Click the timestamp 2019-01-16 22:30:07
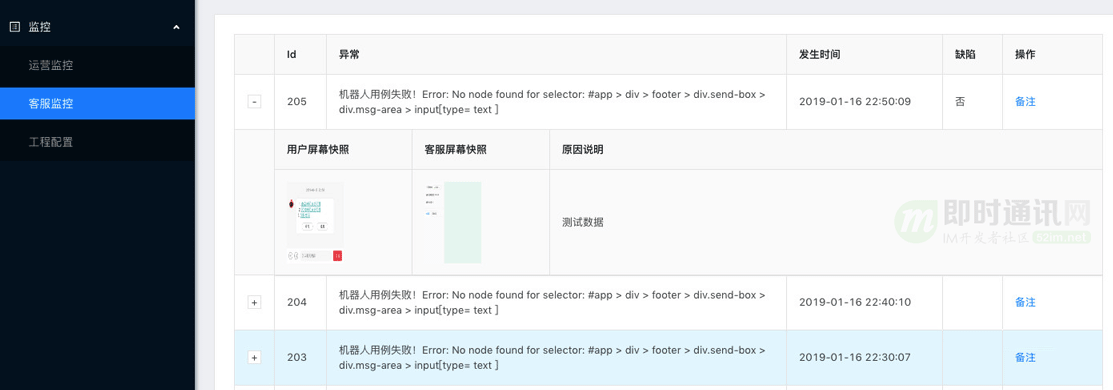1113x390 pixels. click(855, 357)
